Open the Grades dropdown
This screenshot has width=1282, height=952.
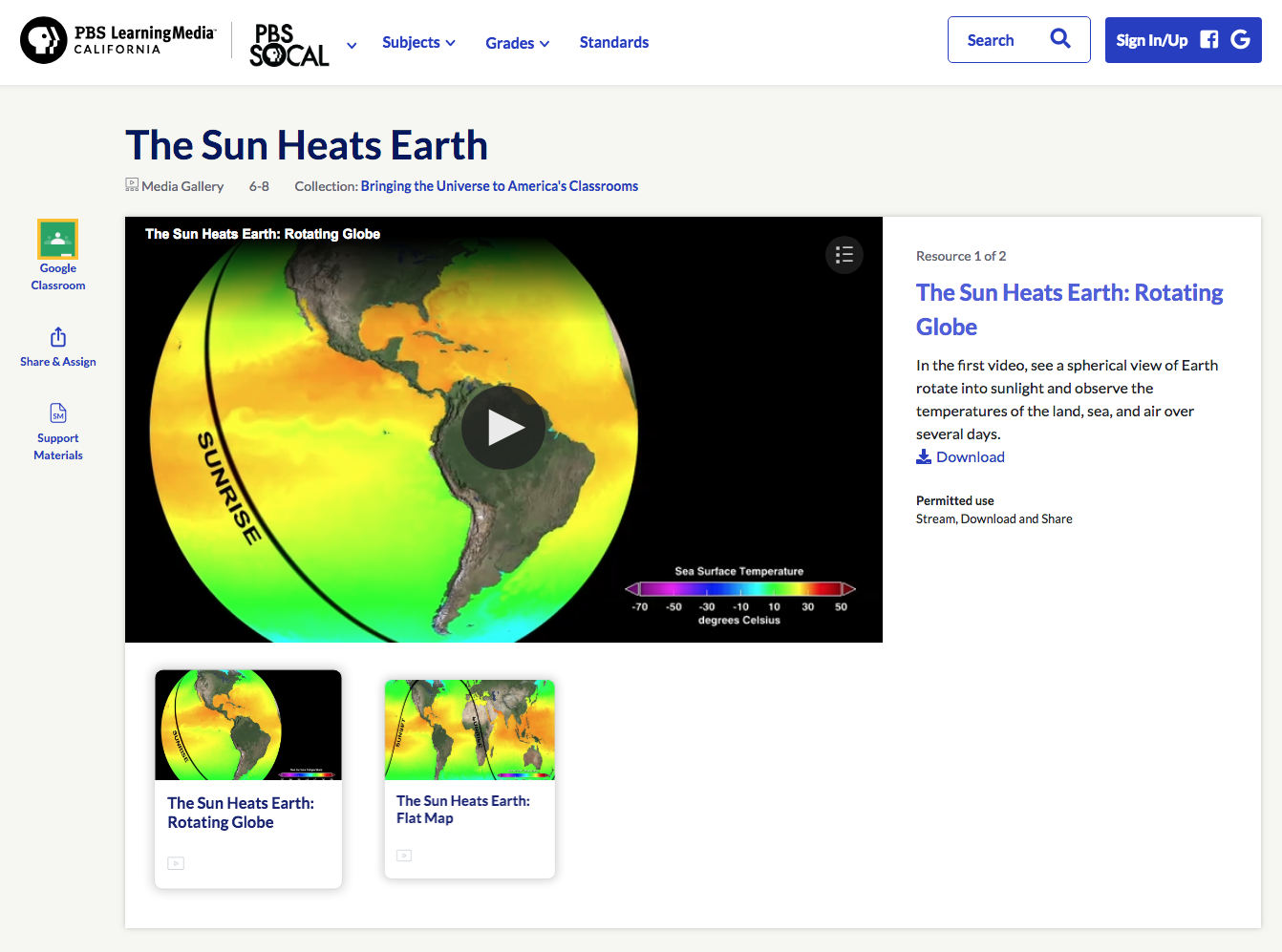pos(517,42)
